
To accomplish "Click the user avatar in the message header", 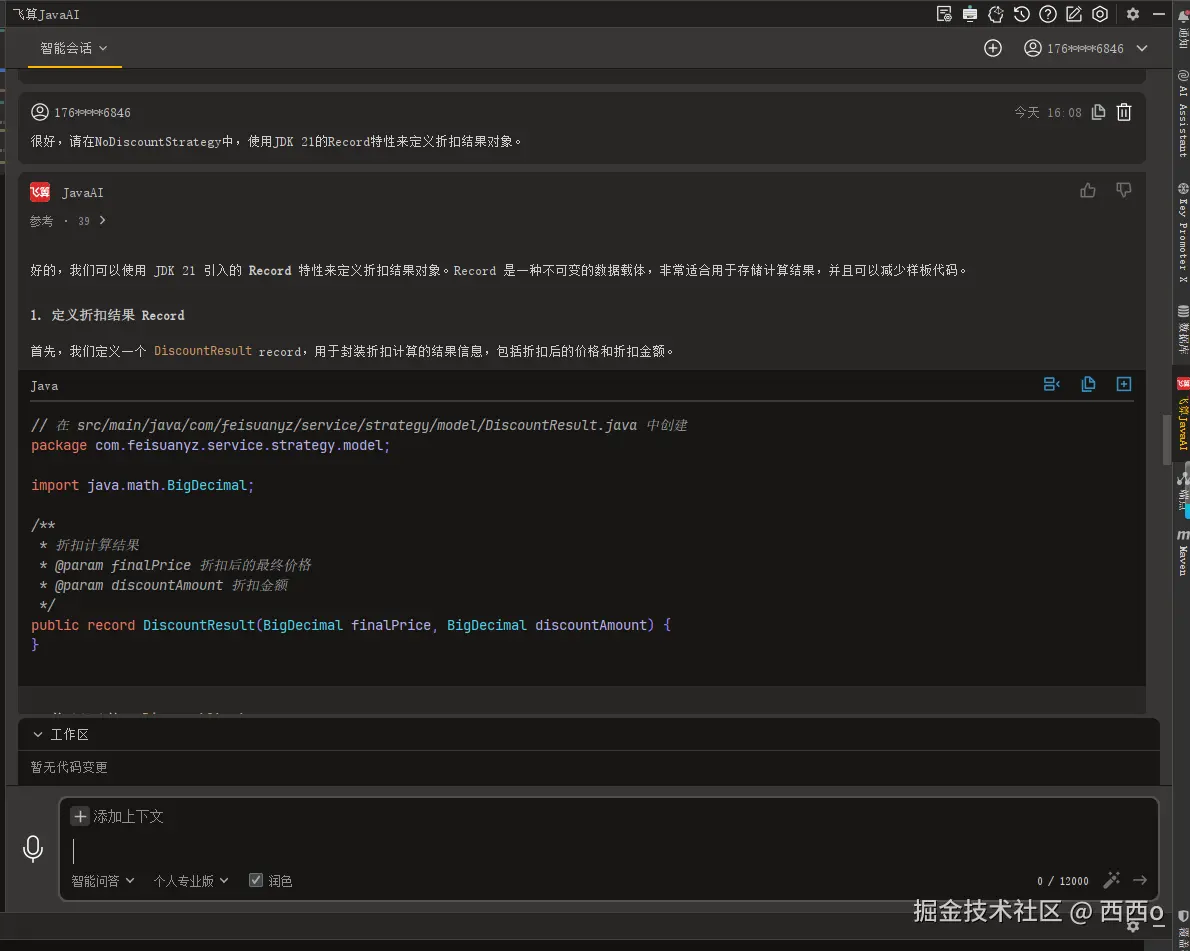I will pyautogui.click(x=39, y=112).
